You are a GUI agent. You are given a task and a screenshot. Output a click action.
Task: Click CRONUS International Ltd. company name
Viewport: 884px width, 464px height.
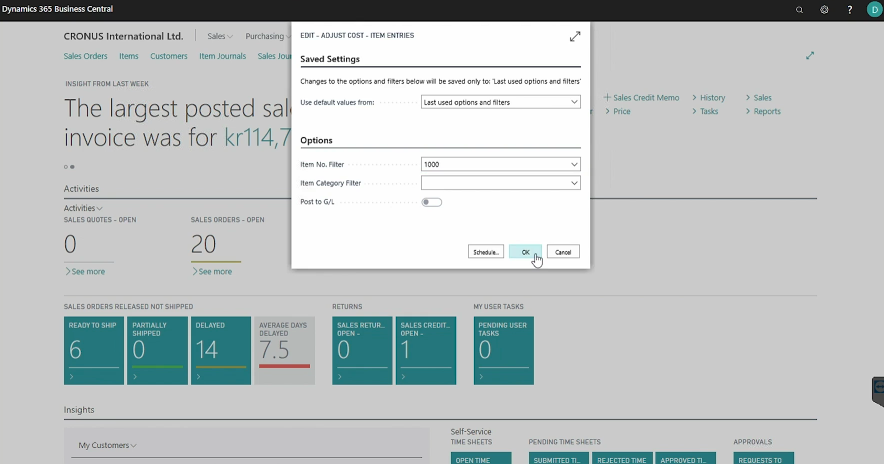123,36
